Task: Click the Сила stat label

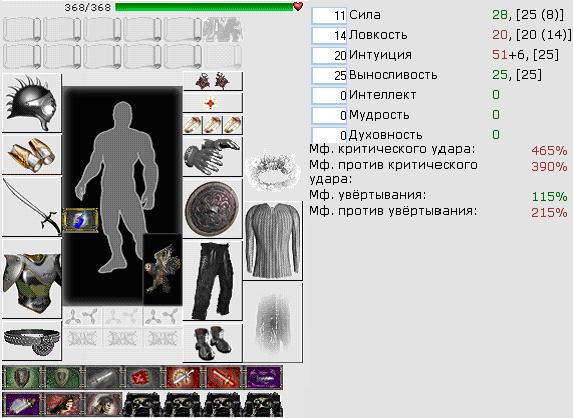Action: coord(365,15)
